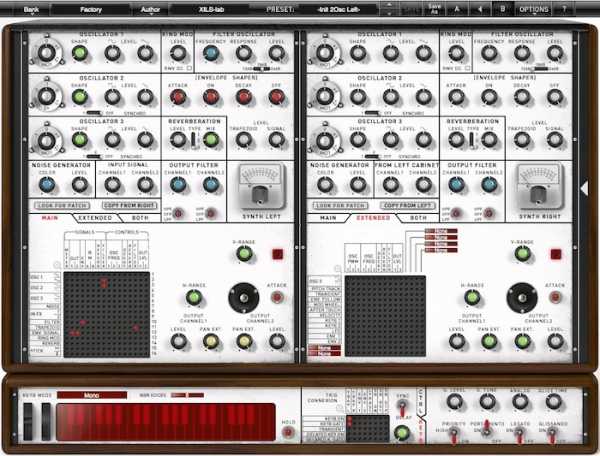Open the Author dropdown menu
This screenshot has width=600, height=456.
point(150,9)
